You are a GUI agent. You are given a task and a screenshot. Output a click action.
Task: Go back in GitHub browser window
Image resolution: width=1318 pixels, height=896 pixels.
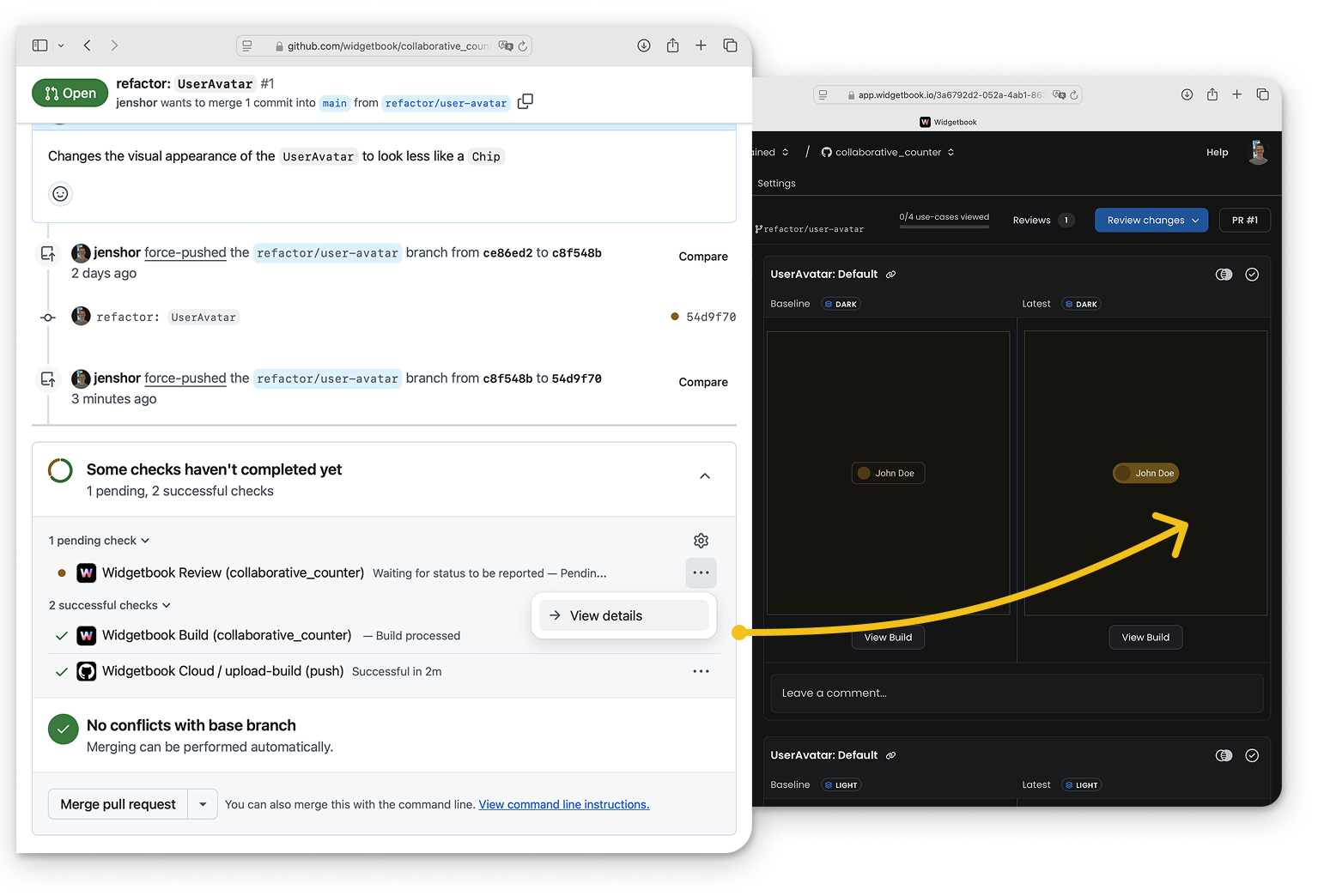[x=88, y=45]
